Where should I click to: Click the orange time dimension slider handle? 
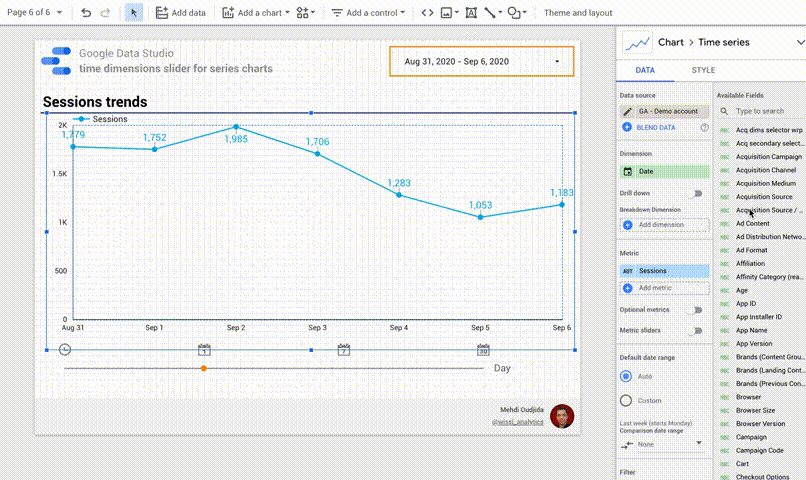[x=204, y=368]
